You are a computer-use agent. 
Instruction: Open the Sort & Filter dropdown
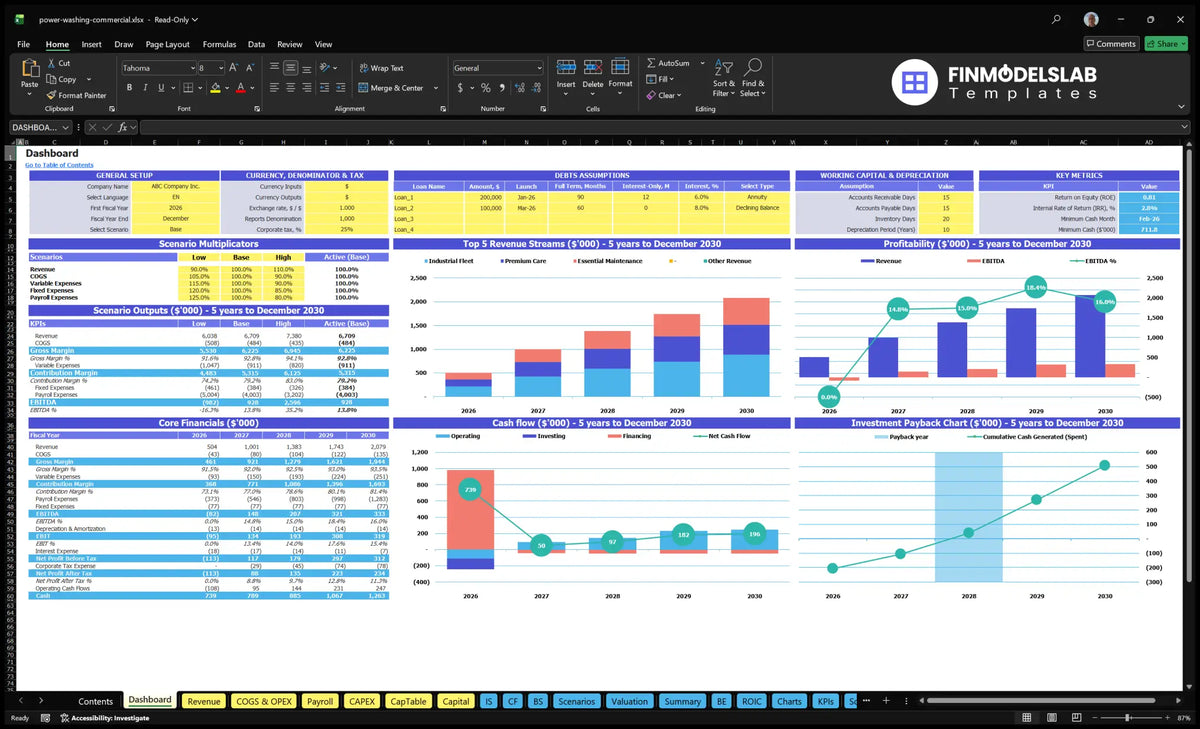723,80
